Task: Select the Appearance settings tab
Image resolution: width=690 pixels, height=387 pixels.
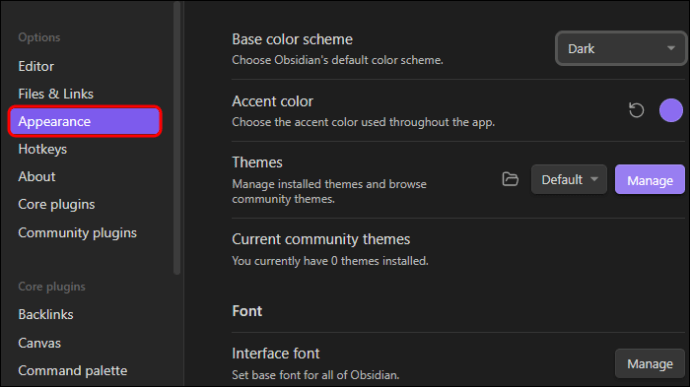Action: click(85, 121)
